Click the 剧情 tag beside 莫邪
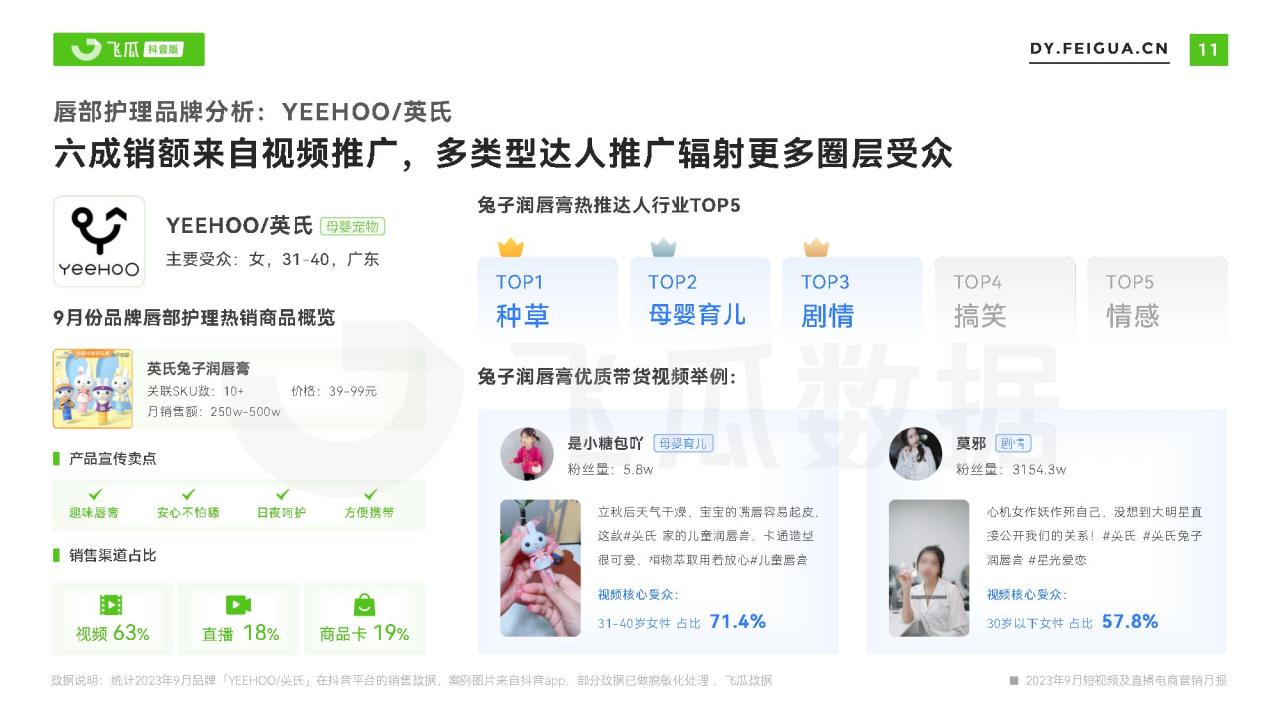 1013,443
